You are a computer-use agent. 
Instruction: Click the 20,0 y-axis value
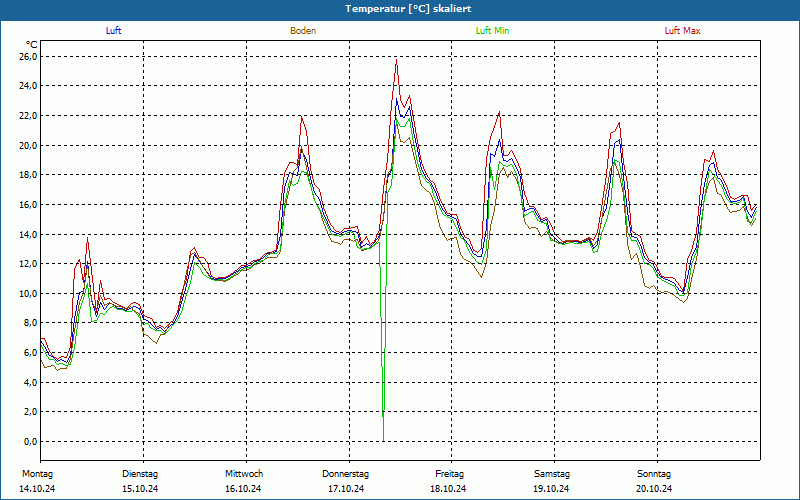[x=28, y=145]
